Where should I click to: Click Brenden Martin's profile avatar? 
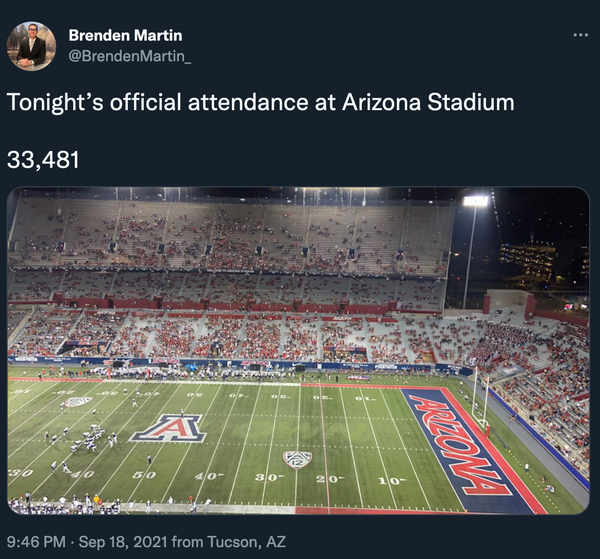(x=31, y=46)
